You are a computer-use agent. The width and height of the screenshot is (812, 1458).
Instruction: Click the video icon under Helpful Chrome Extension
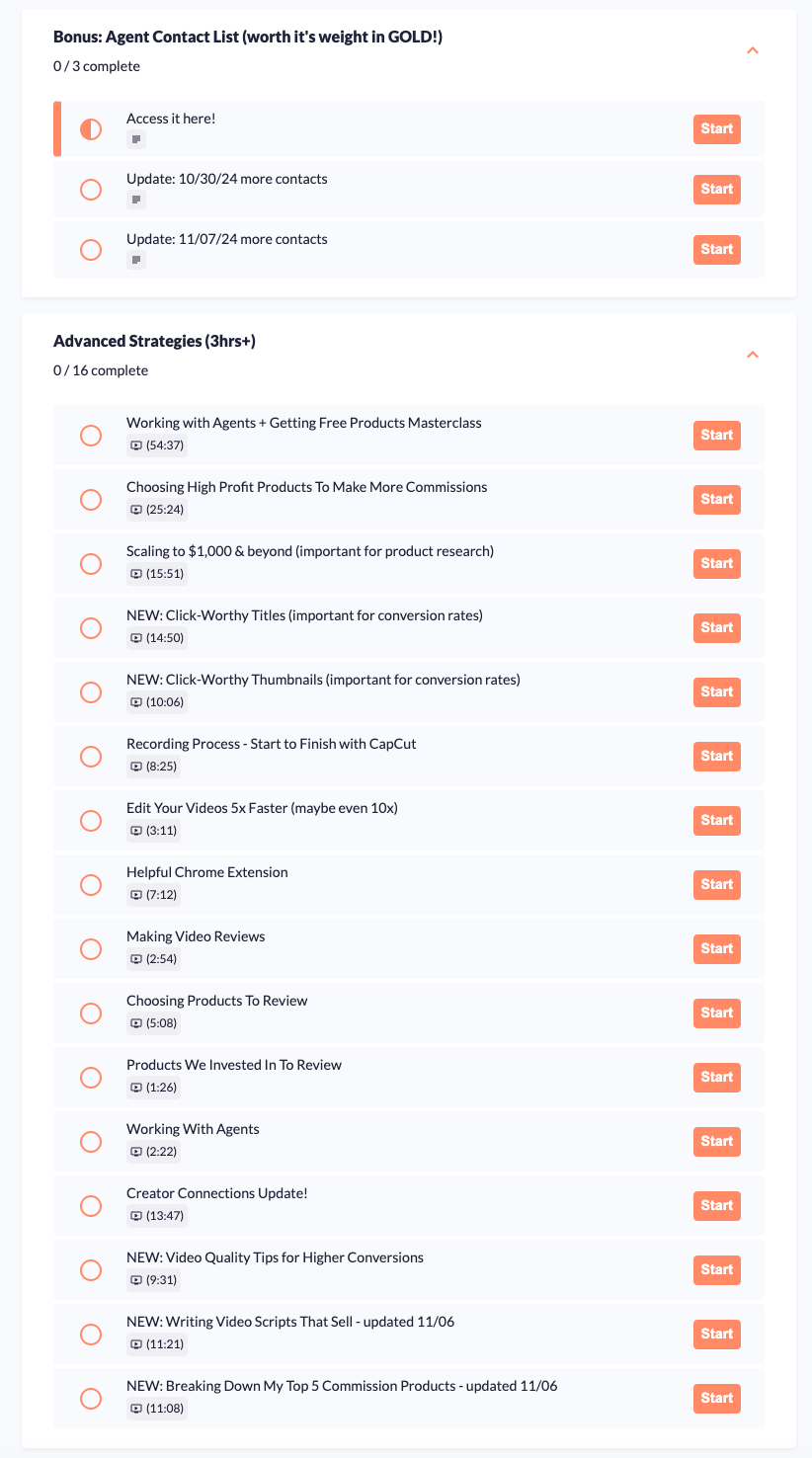(136, 895)
